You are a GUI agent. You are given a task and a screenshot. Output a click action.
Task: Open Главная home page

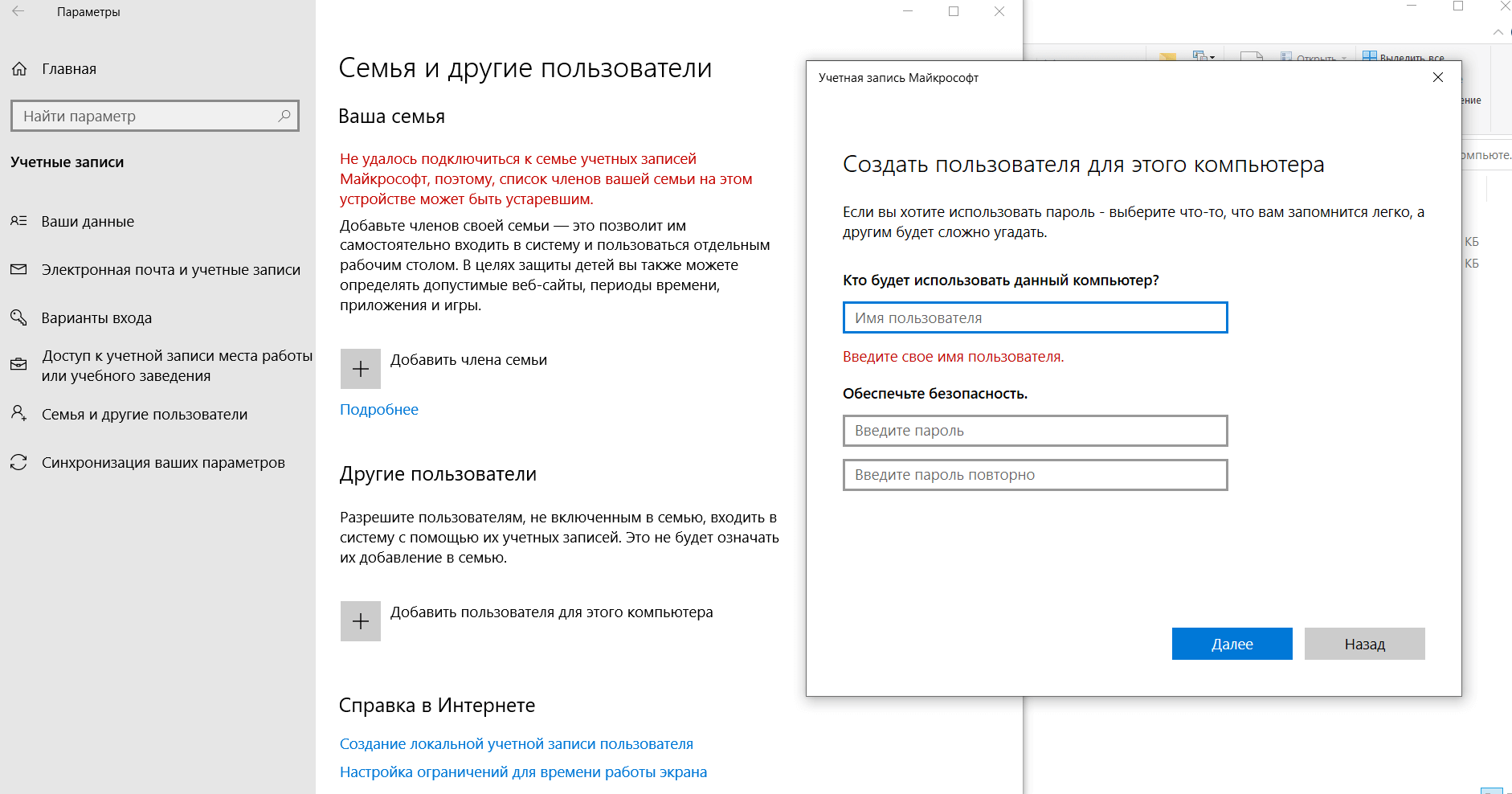point(68,69)
